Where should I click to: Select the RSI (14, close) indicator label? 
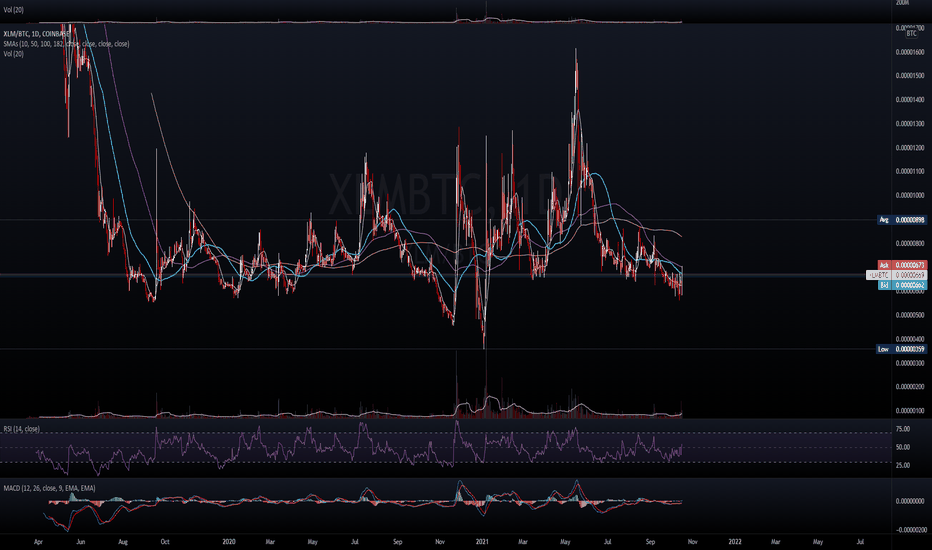coord(21,429)
